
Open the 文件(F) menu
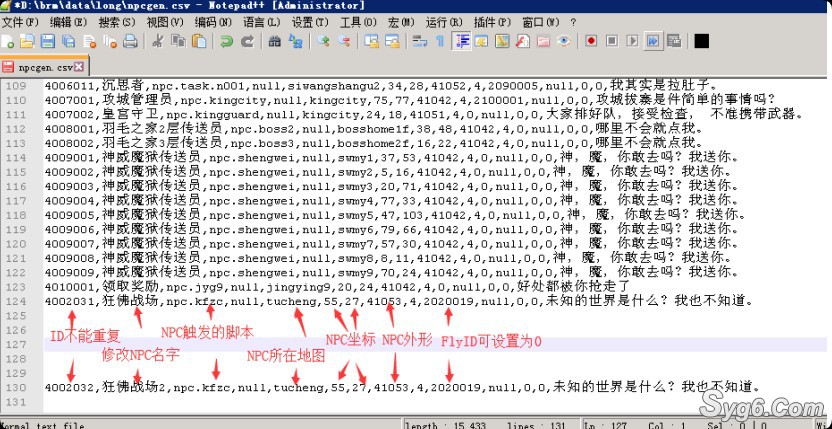click(x=20, y=22)
